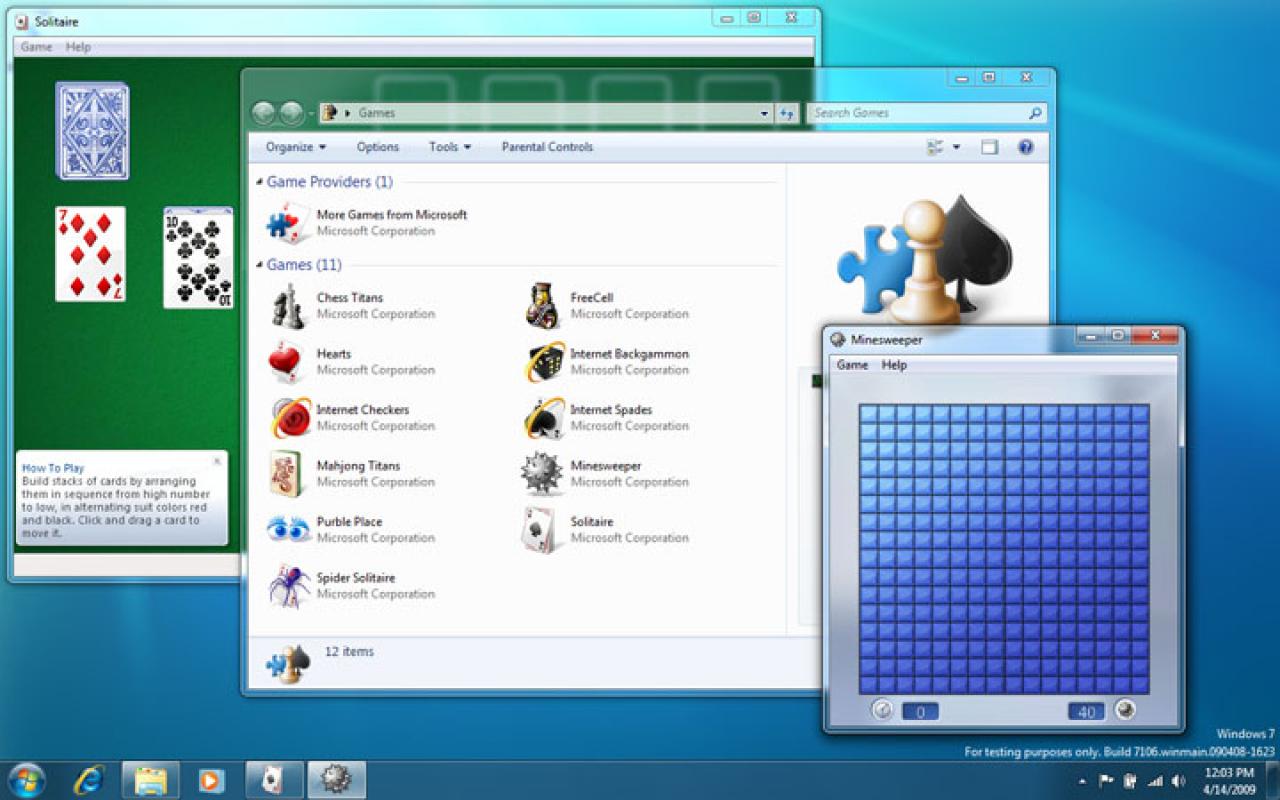
Task: Switch to Solitaire via taskbar button
Action: [x=272, y=780]
